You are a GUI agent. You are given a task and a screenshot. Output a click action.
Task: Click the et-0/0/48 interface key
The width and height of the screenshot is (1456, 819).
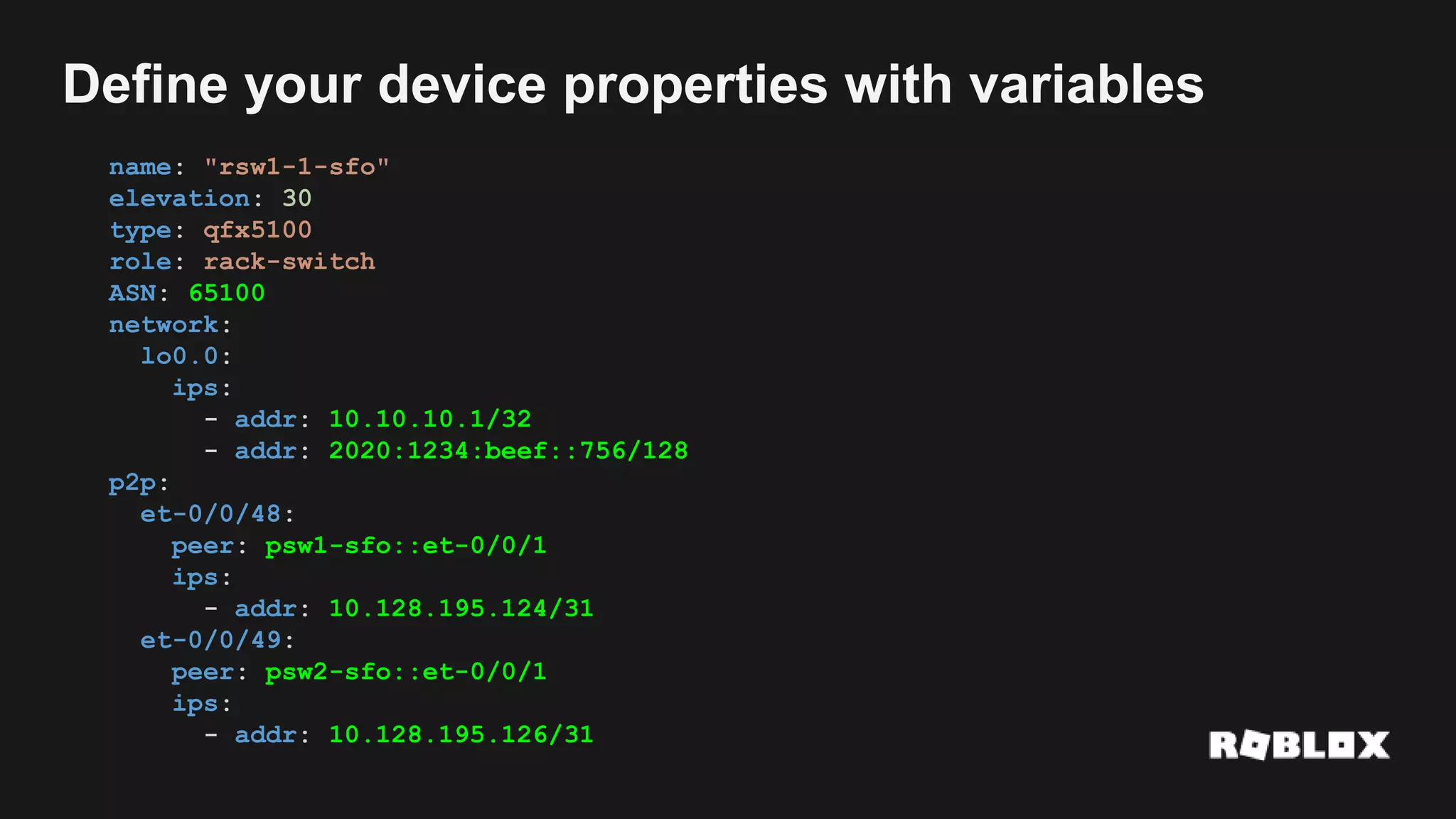[210, 514]
